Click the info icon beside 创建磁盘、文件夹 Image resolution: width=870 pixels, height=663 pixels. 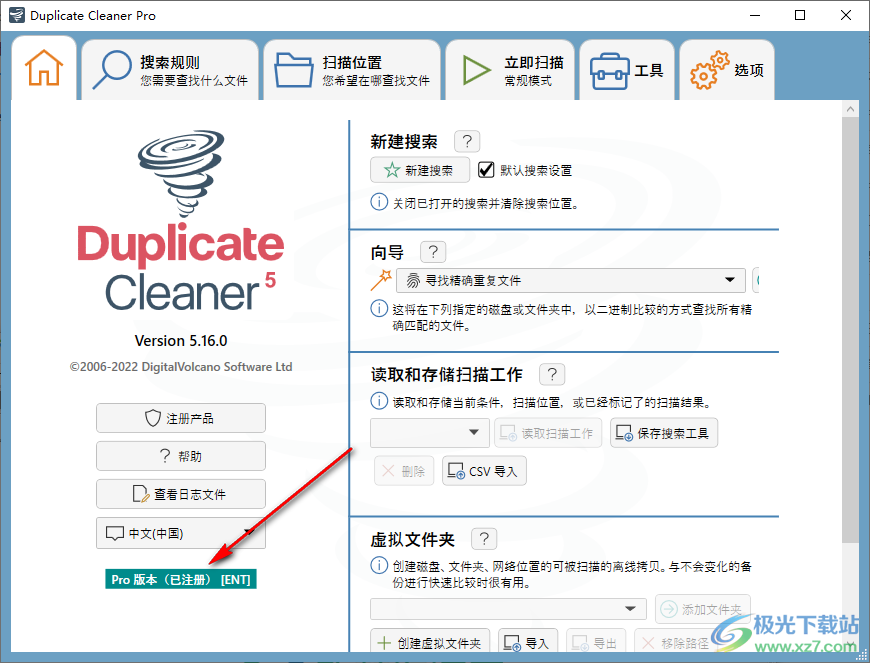click(379, 565)
